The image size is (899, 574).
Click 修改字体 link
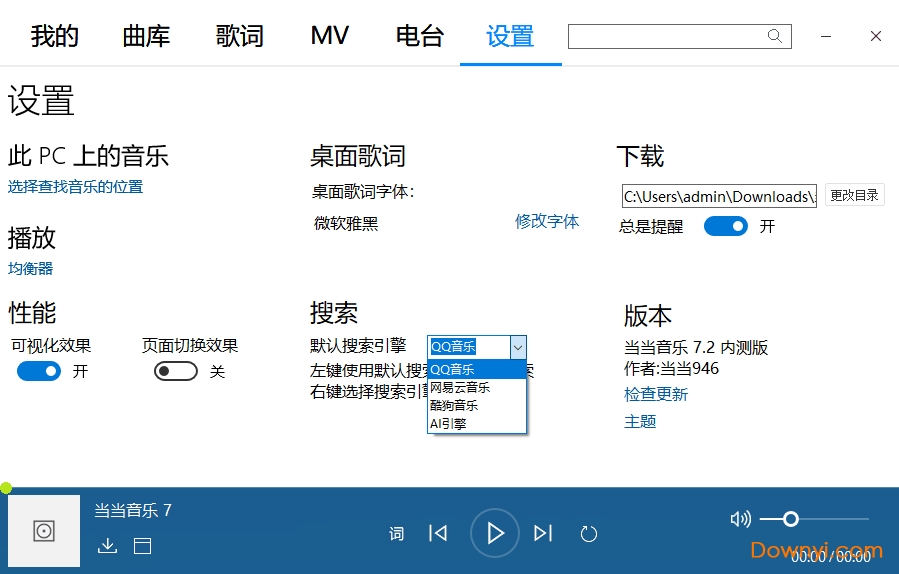coord(547,221)
